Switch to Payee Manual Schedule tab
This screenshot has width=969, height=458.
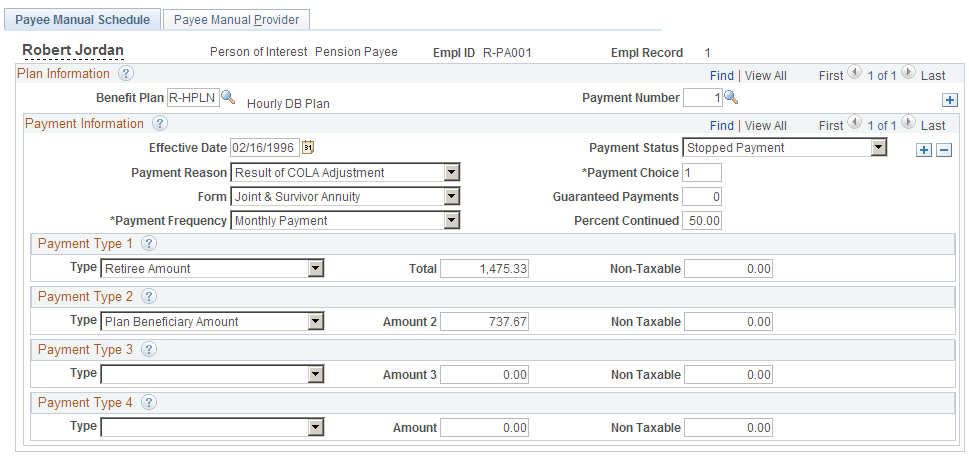83,20
